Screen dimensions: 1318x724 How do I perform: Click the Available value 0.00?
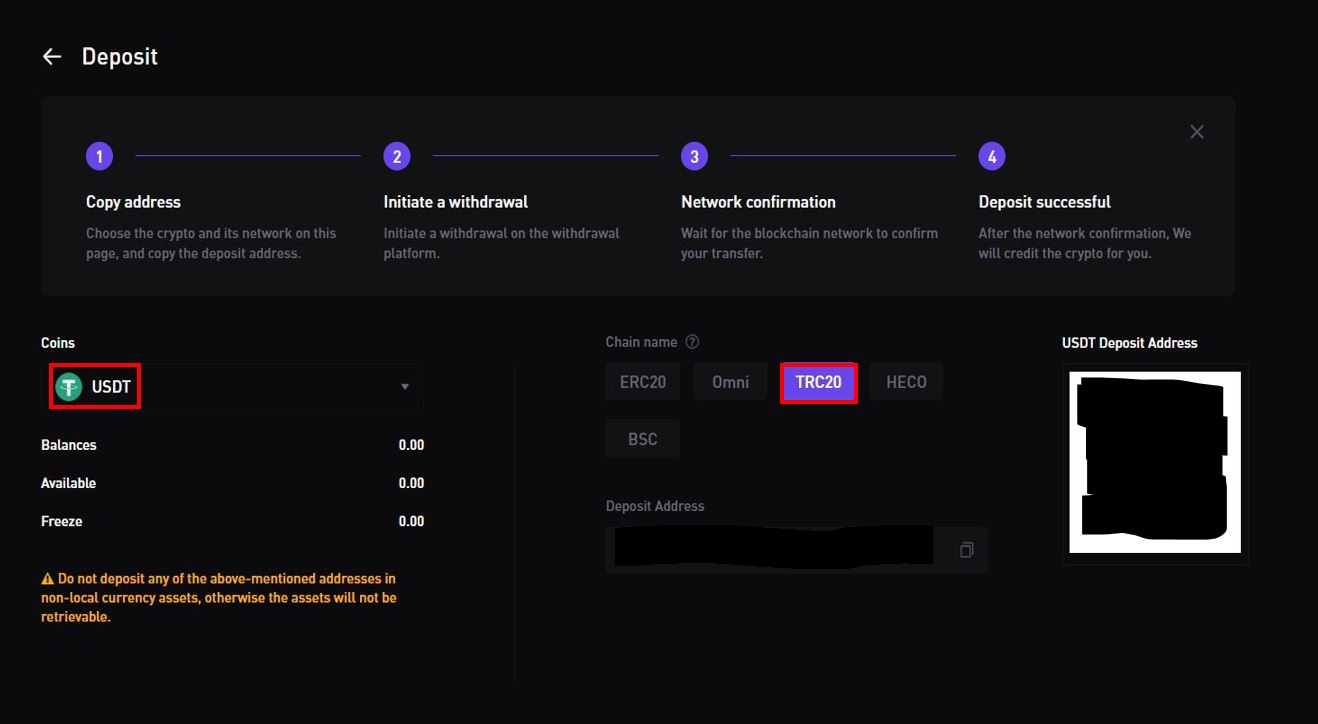pyautogui.click(x=411, y=483)
